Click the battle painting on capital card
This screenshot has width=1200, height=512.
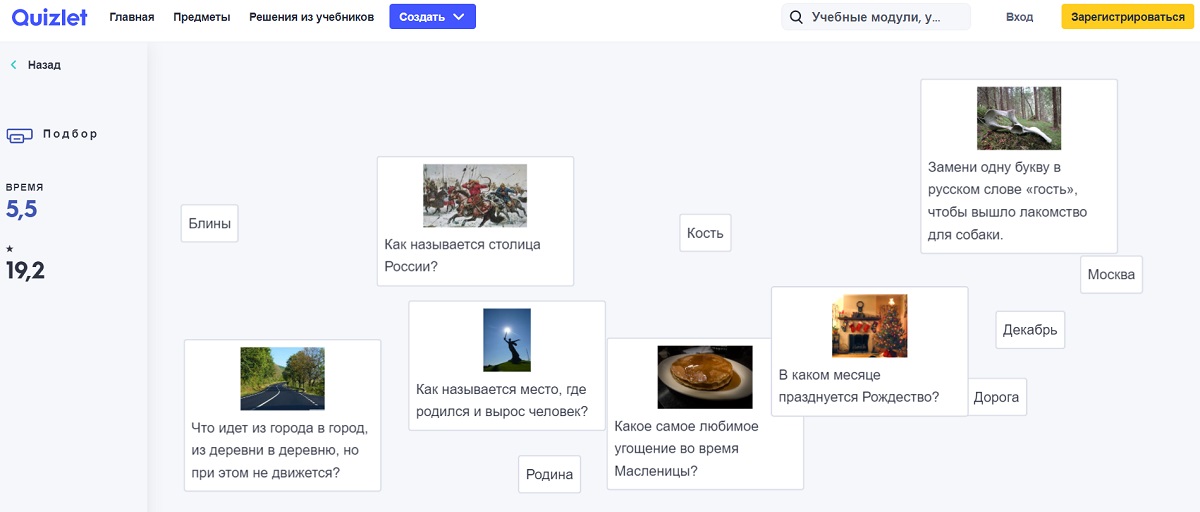[475, 196]
